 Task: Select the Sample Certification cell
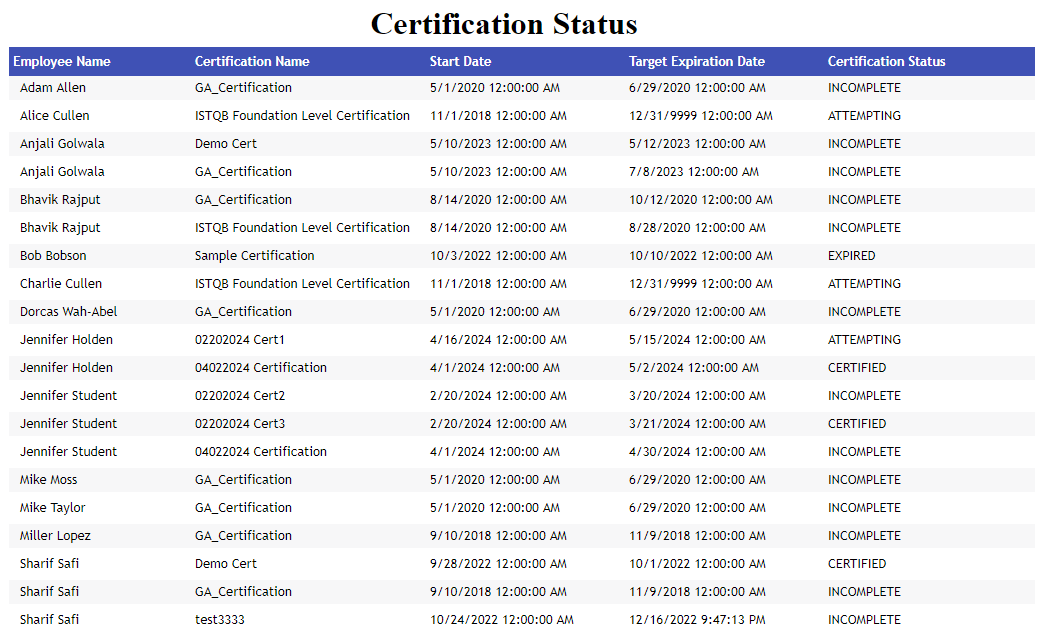pyautogui.click(x=254, y=256)
